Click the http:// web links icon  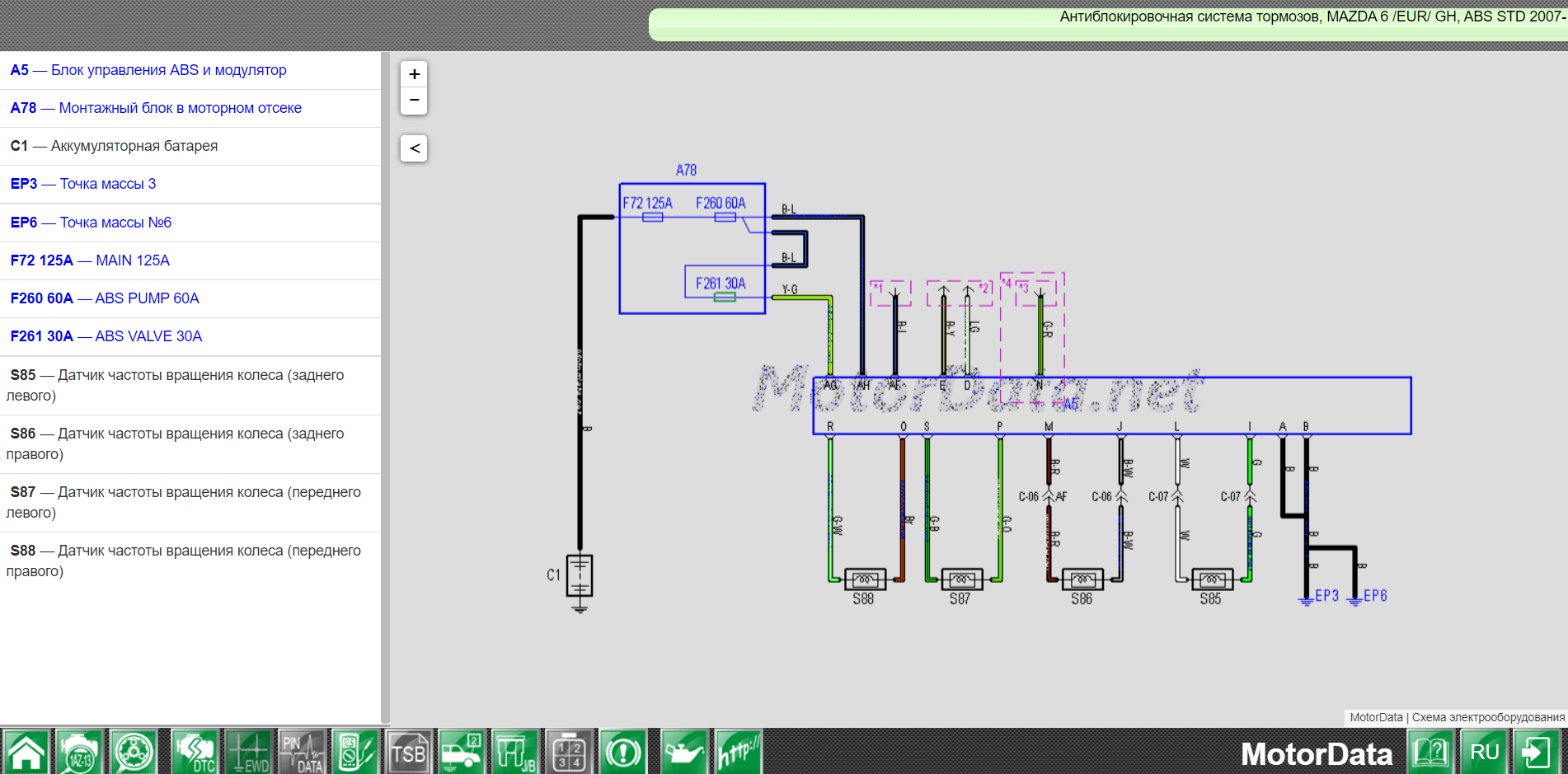738,752
